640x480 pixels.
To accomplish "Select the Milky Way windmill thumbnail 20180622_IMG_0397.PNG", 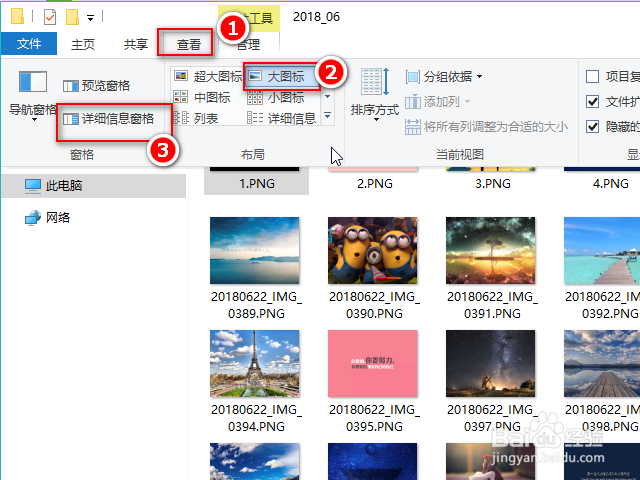I will pyautogui.click(x=491, y=363).
